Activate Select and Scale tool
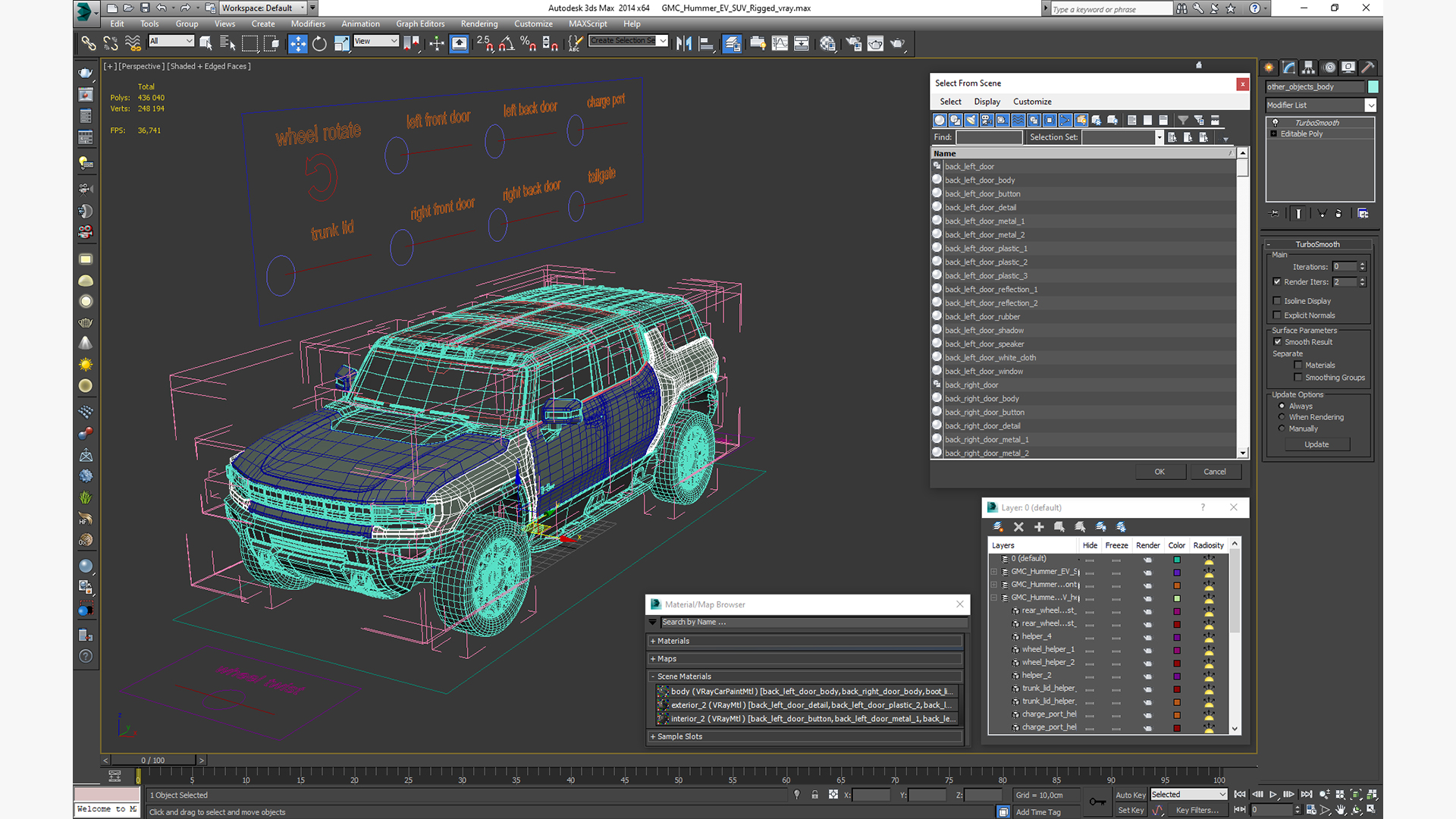The width and height of the screenshot is (1456, 819). coord(341,43)
